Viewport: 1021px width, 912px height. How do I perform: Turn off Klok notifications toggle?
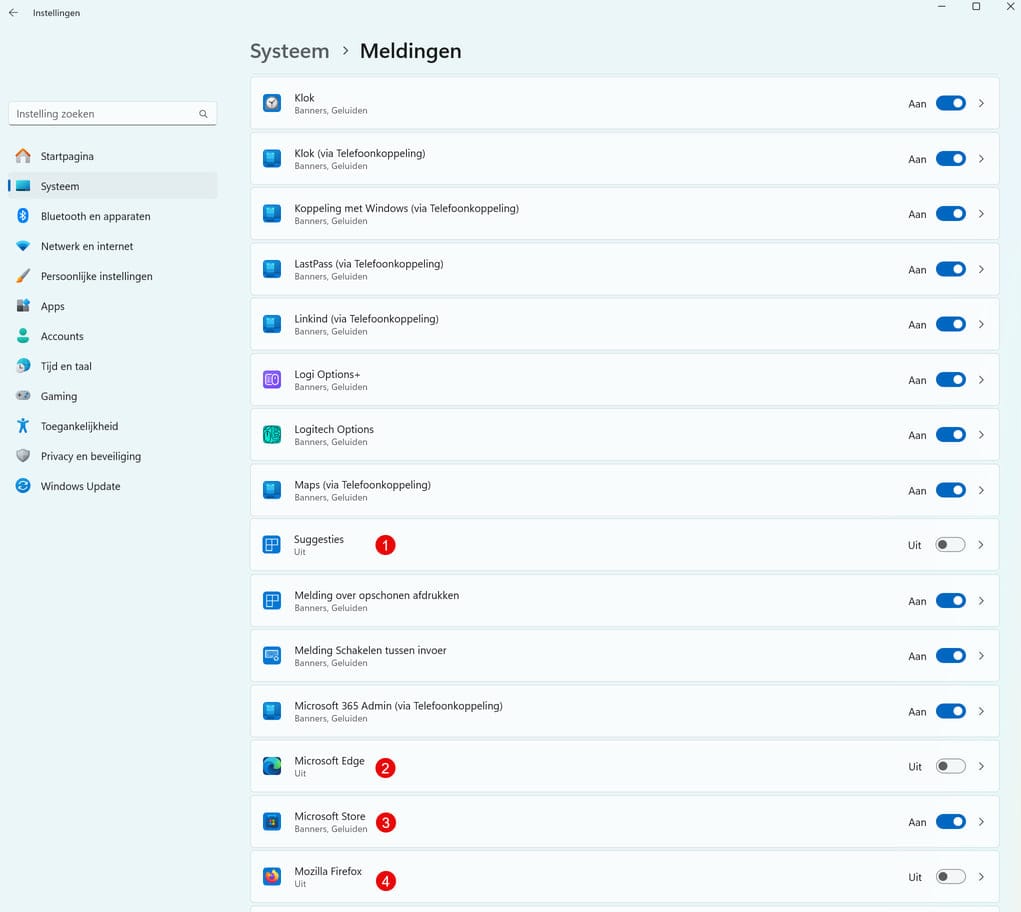pos(951,103)
